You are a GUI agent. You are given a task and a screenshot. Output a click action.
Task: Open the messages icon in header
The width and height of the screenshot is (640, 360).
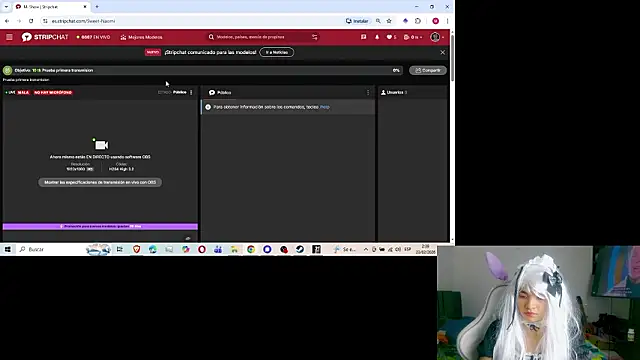pyautogui.click(x=363, y=37)
